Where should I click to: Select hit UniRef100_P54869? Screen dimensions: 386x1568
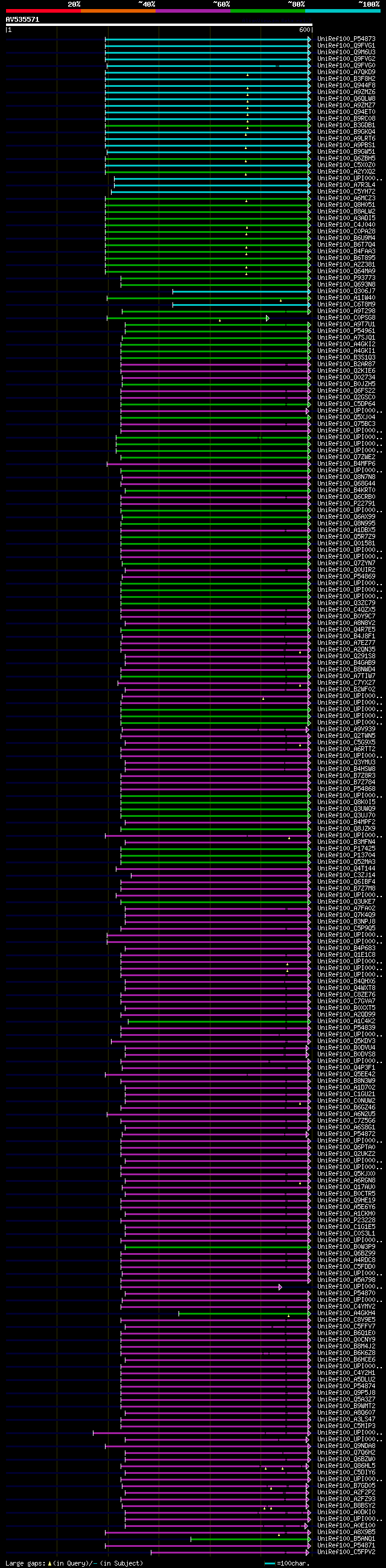click(x=346, y=576)
